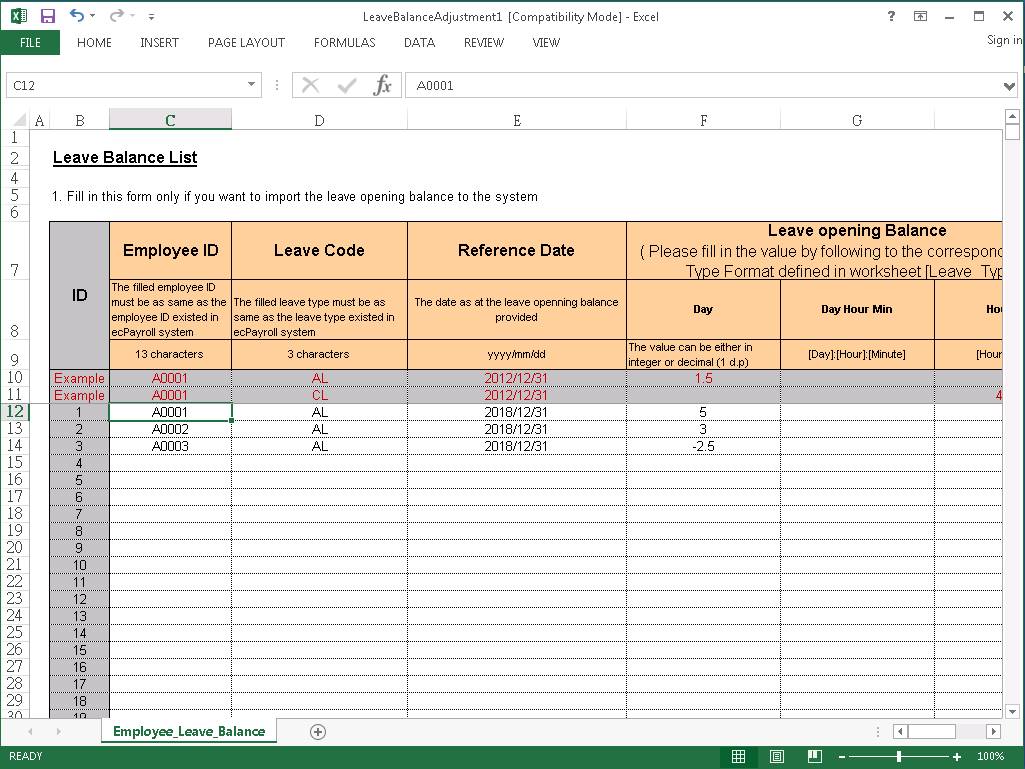Select the example Day value 1.5 cell
The image size is (1025, 769).
coord(703,378)
